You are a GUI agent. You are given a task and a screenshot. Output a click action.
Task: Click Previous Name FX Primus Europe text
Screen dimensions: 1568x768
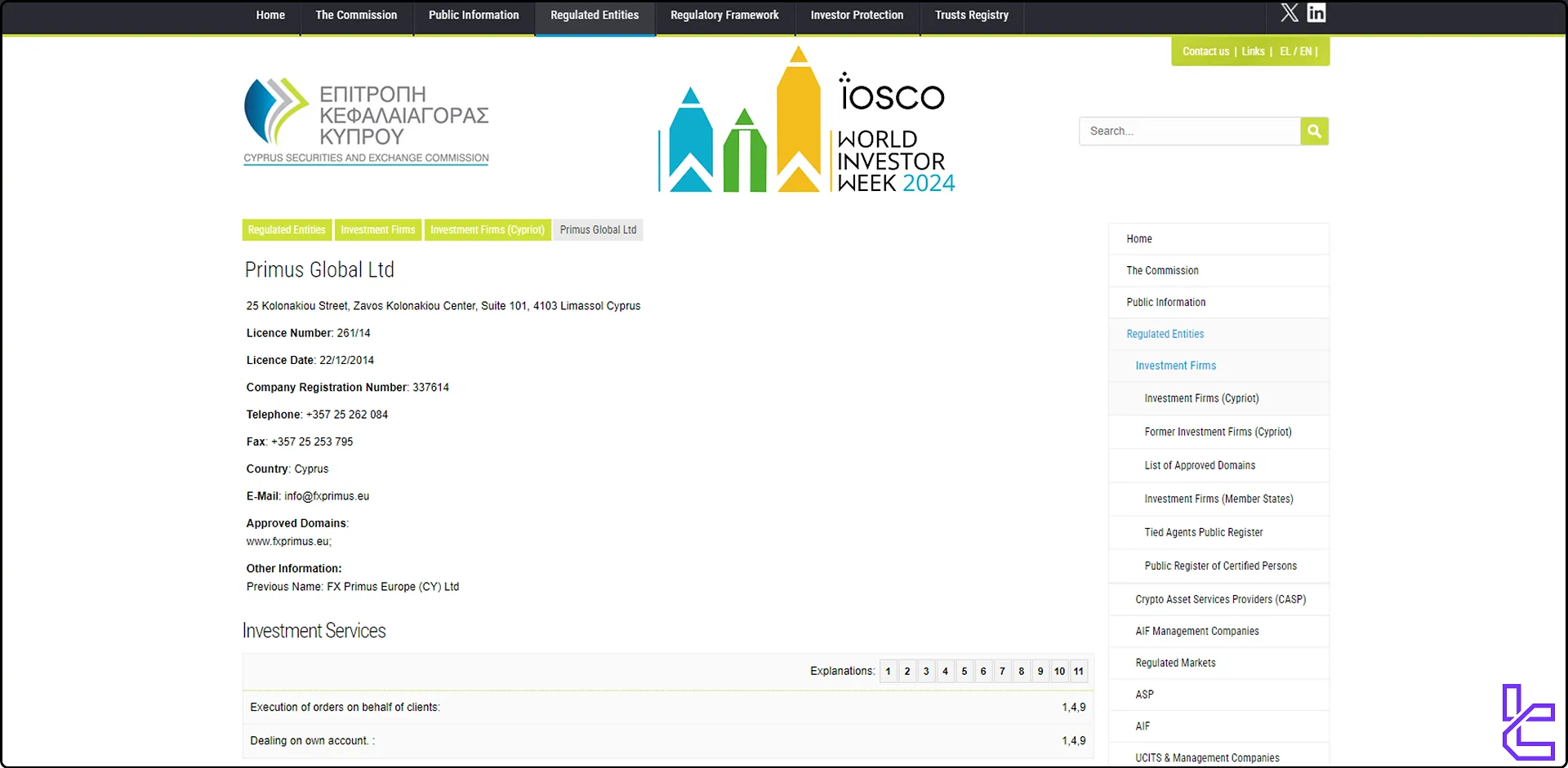[353, 587]
